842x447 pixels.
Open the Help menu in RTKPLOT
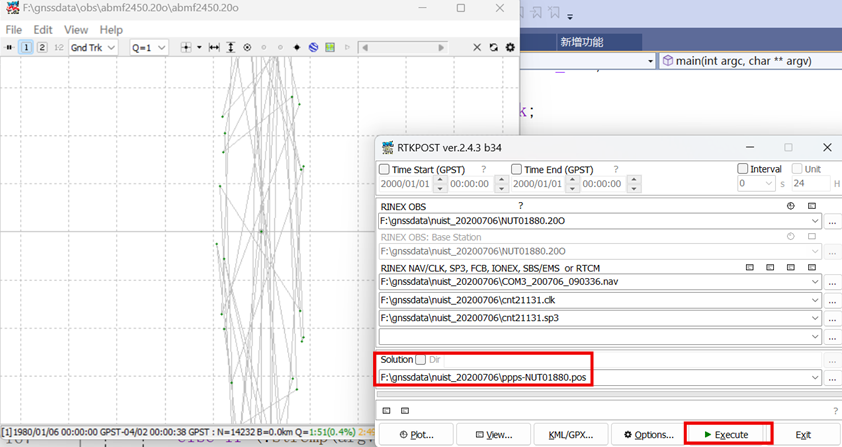pos(111,30)
